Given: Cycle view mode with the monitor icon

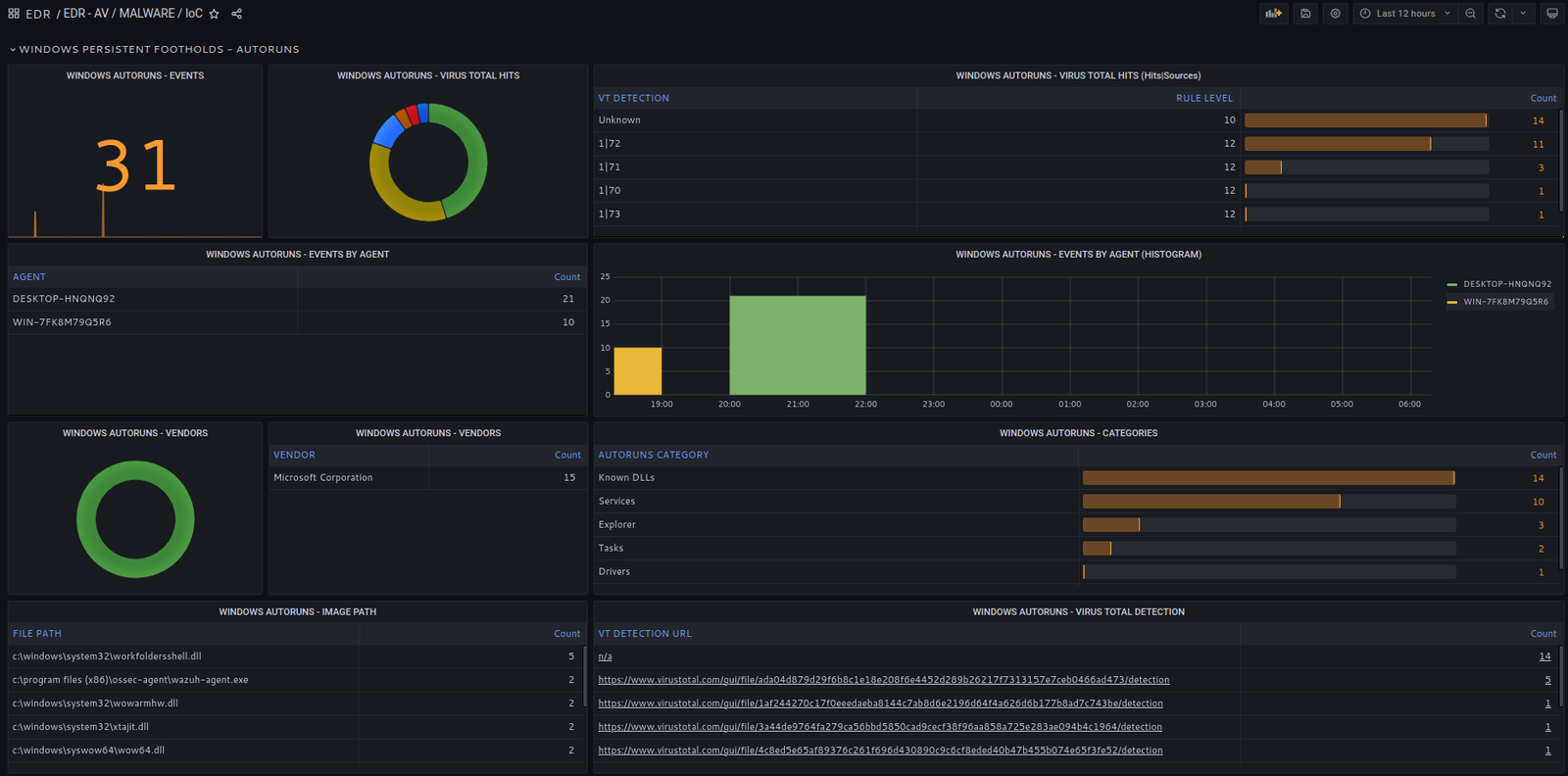Looking at the screenshot, I should click(x=1551, y=14).
